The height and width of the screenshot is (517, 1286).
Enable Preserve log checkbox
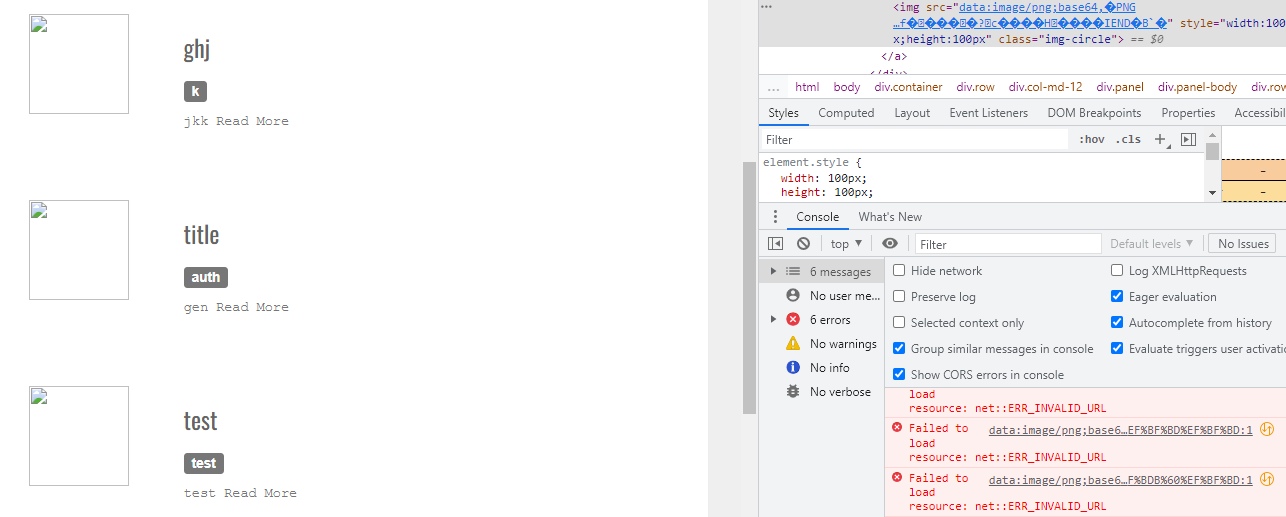tap(899, 297)
